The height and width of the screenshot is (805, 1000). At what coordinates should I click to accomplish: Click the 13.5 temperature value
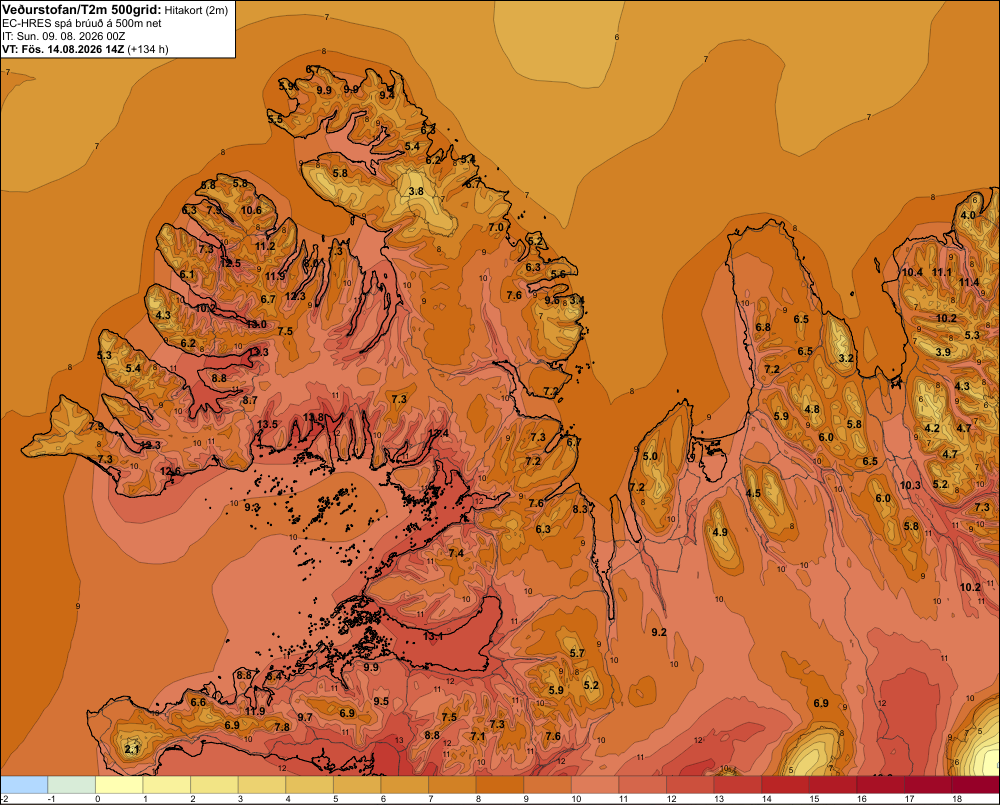pyautogui.click(x=267, y=424)
